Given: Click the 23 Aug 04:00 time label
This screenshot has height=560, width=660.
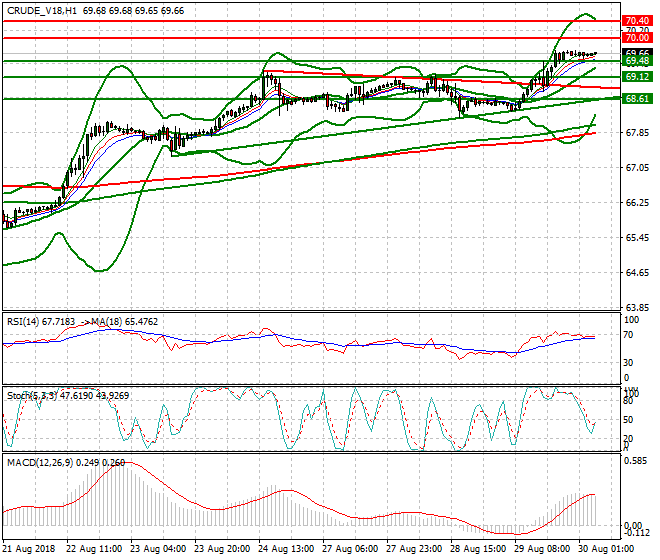Looking at the screenshot, I should pos(158,549).
